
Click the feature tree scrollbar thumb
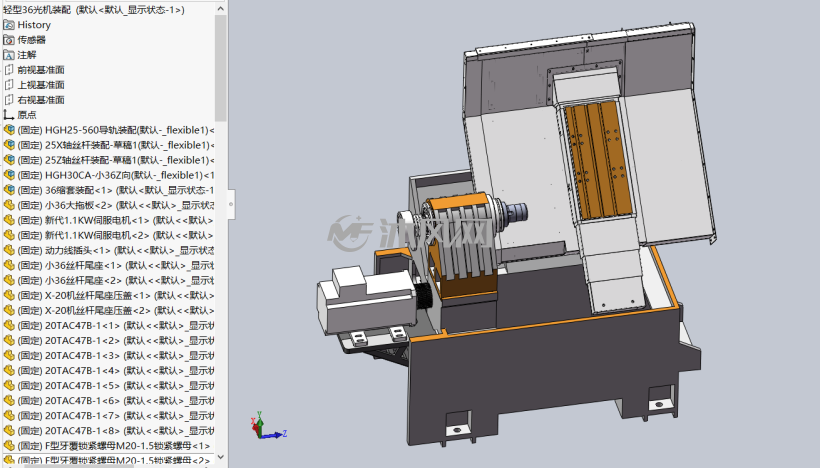point(221,68)
